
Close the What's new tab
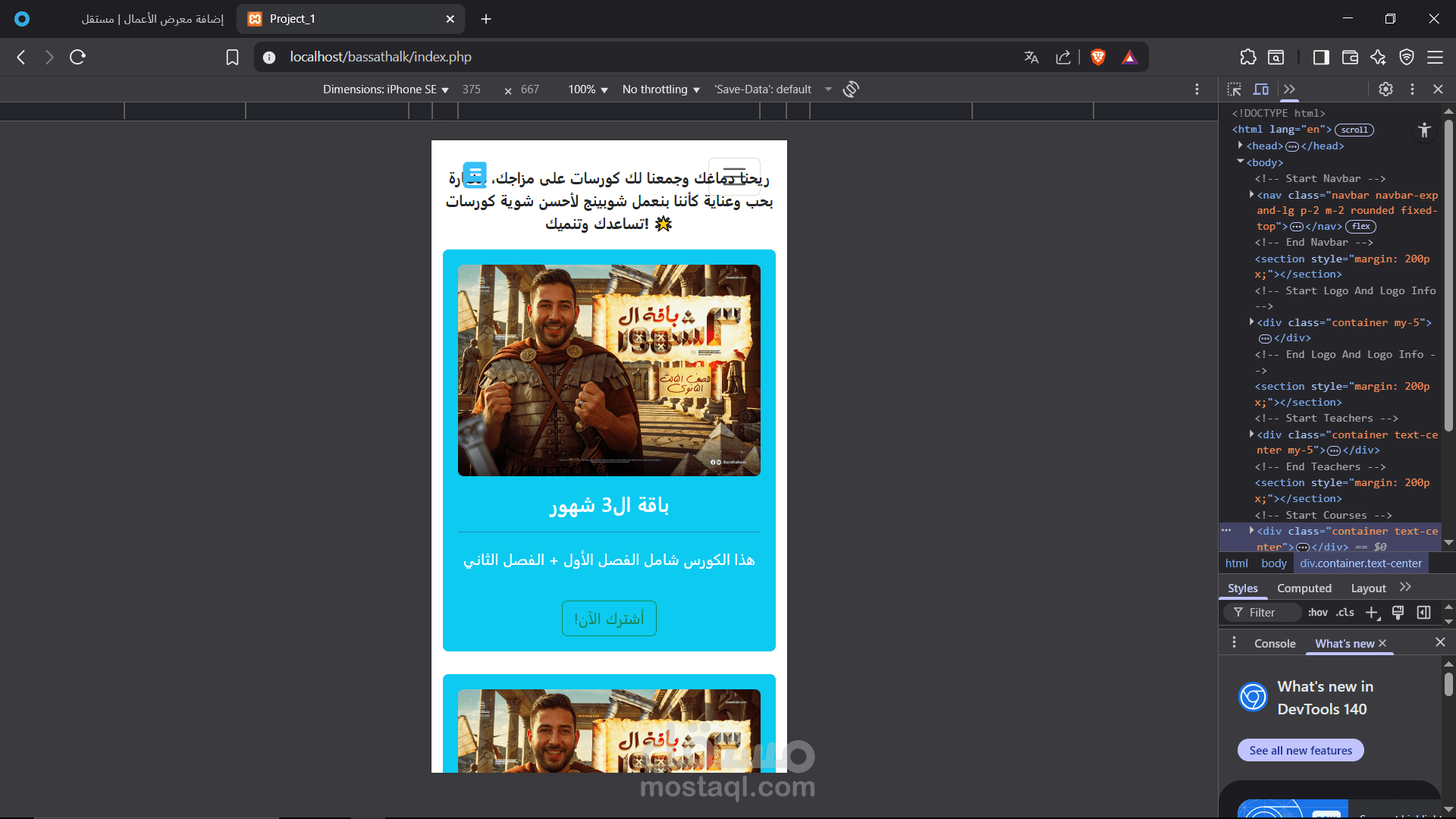click(x=1382, y=643)
